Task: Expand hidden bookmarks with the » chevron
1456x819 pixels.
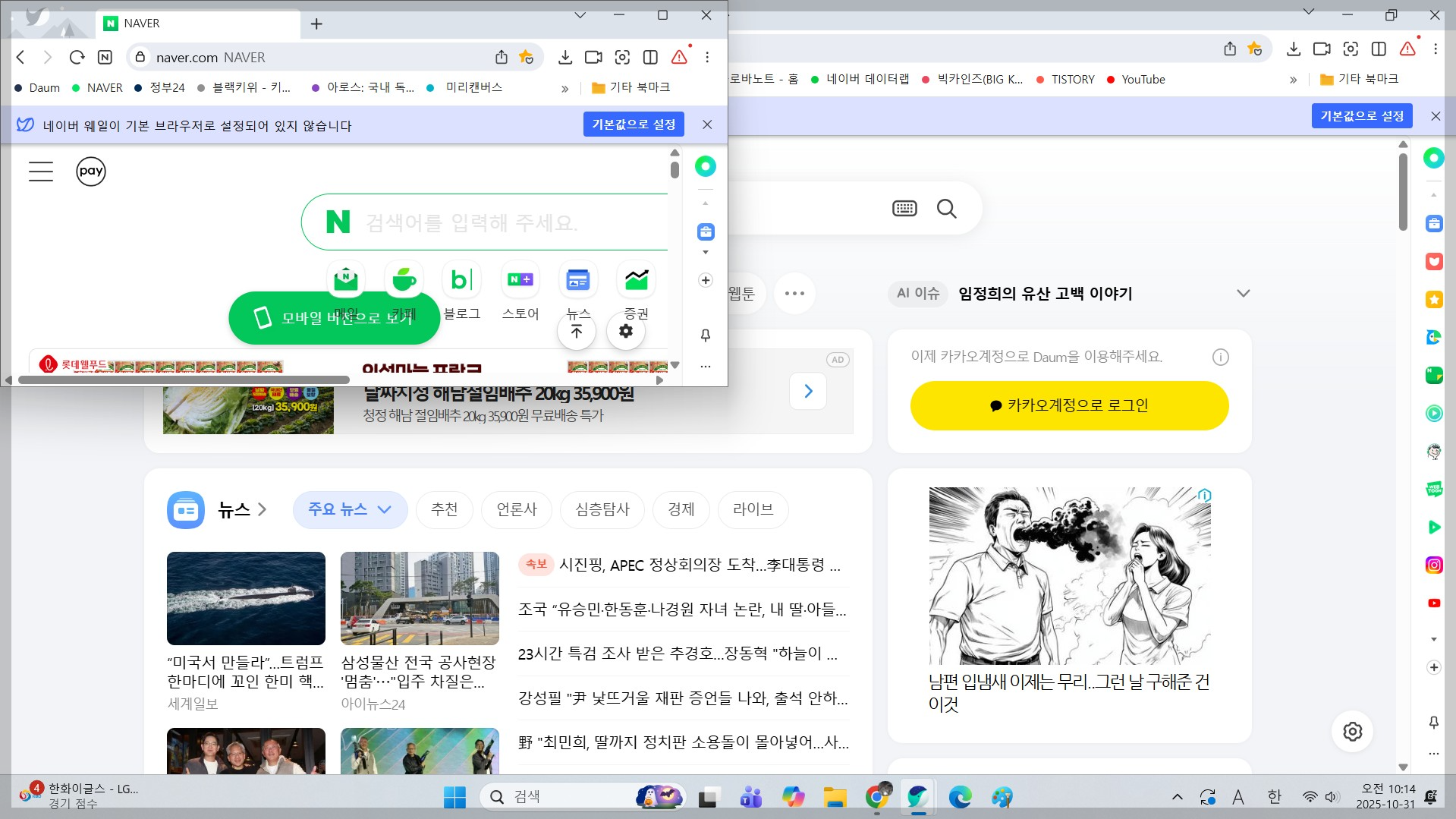Action: [564, 87]
